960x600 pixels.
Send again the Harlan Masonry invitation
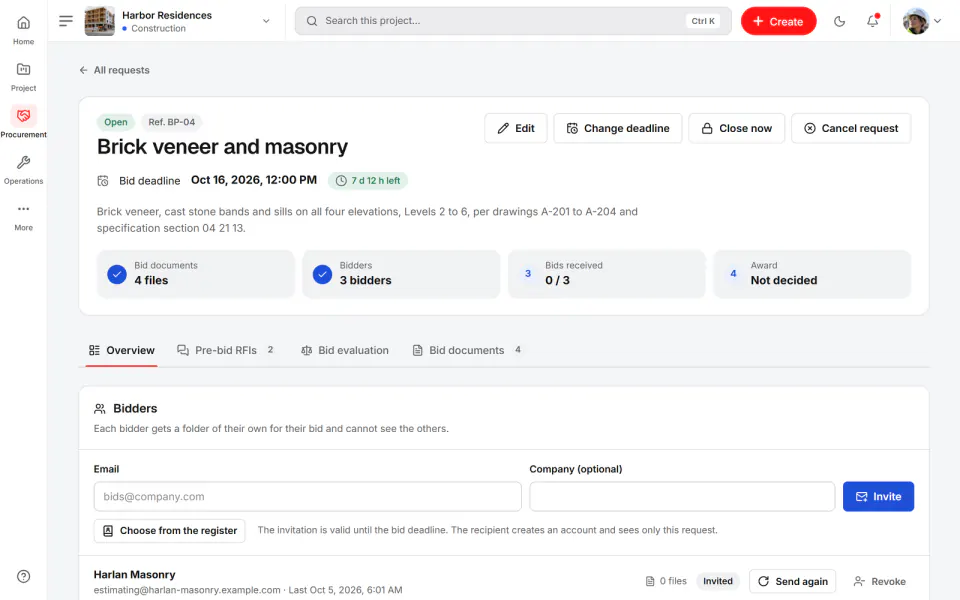[792, 581]
